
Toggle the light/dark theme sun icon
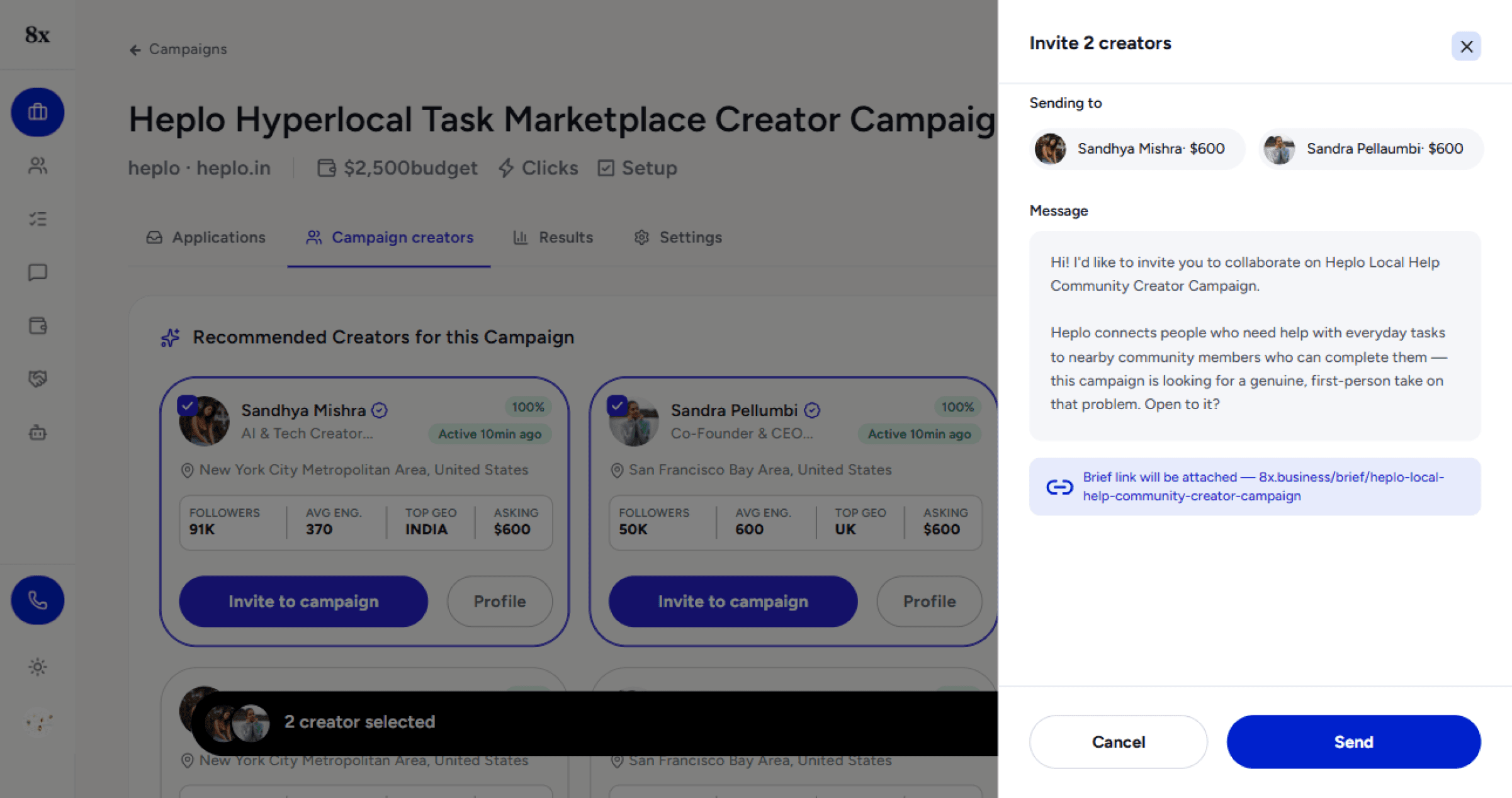click(37, 666)
